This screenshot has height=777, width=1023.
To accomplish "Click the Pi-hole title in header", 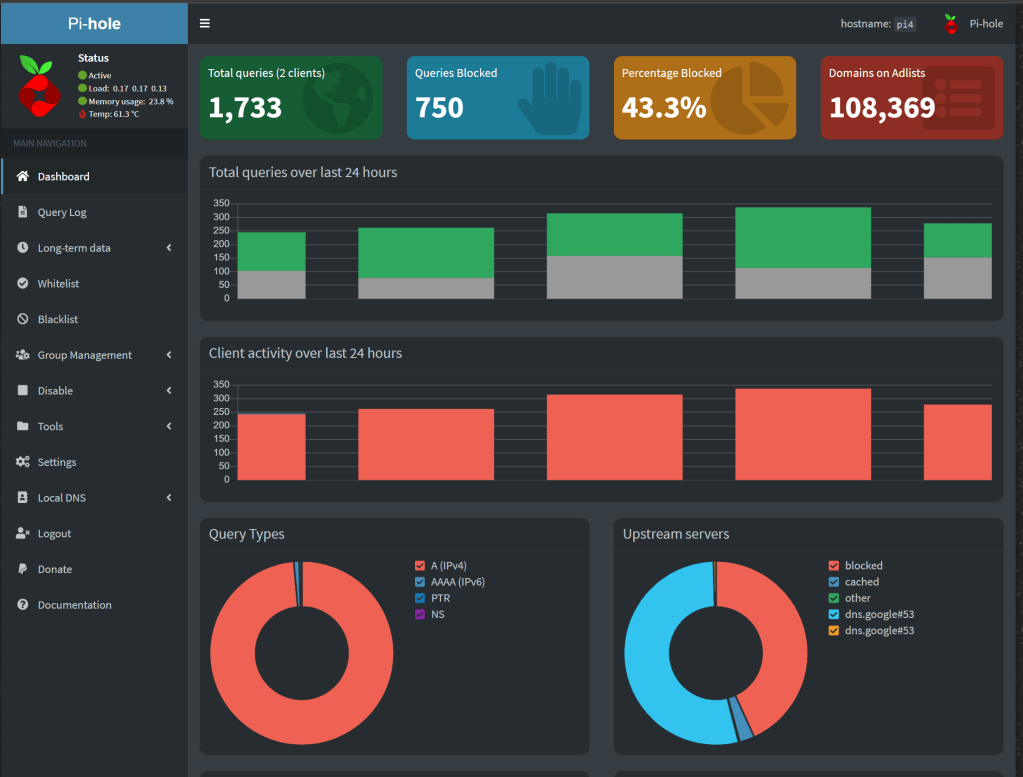I will (94, 23).
